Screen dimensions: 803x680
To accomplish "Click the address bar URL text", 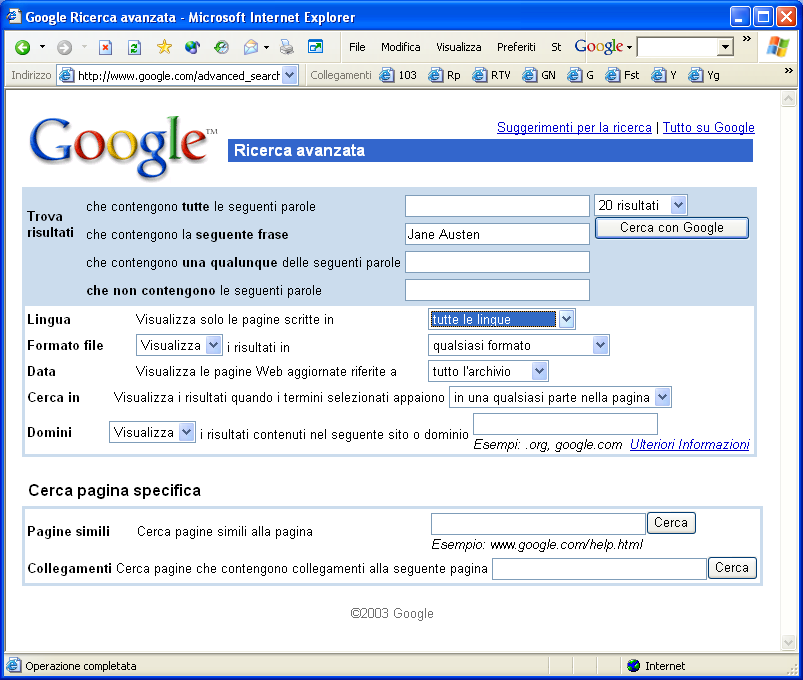I will pos(179,76).
